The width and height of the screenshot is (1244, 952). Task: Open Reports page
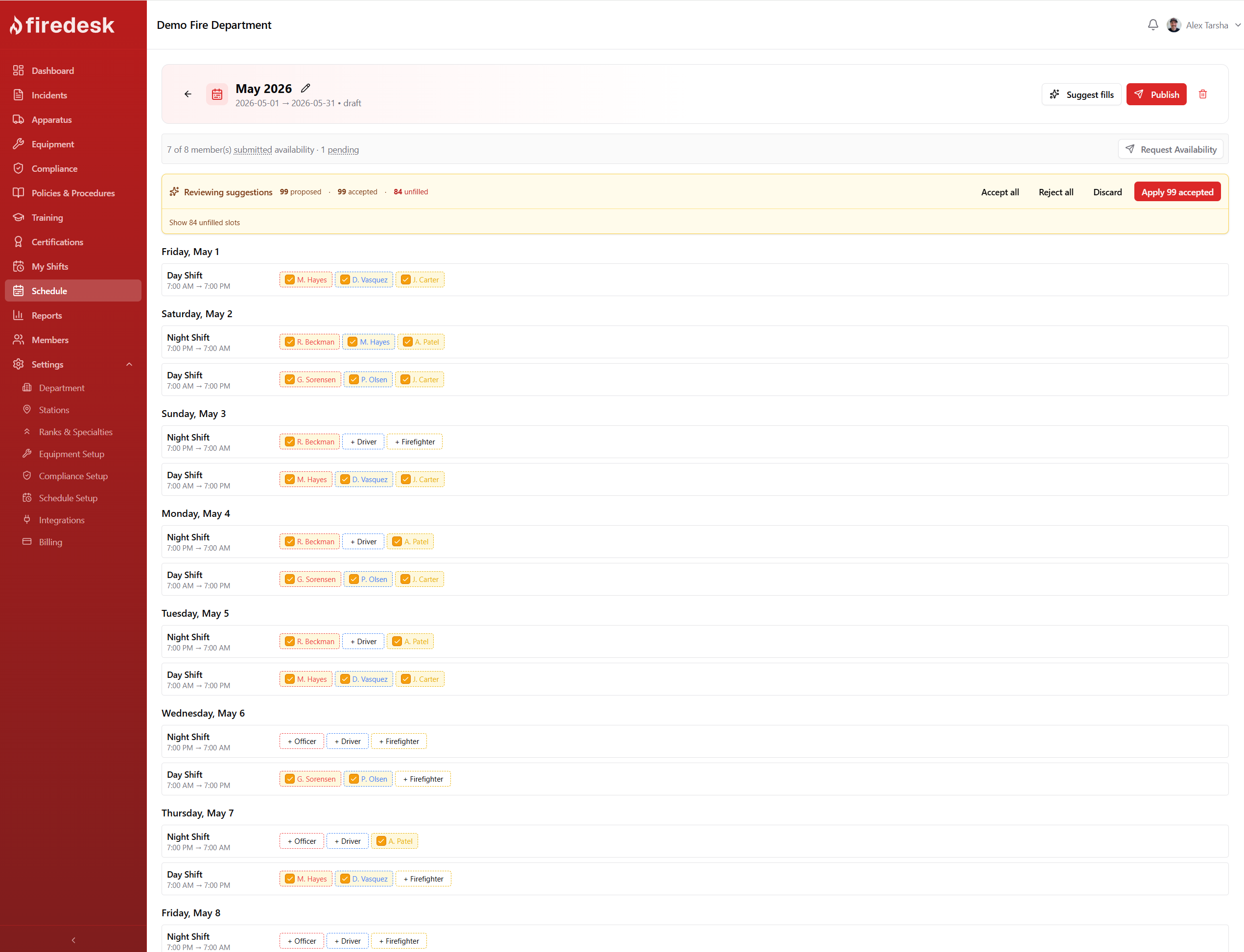[73, 315]
